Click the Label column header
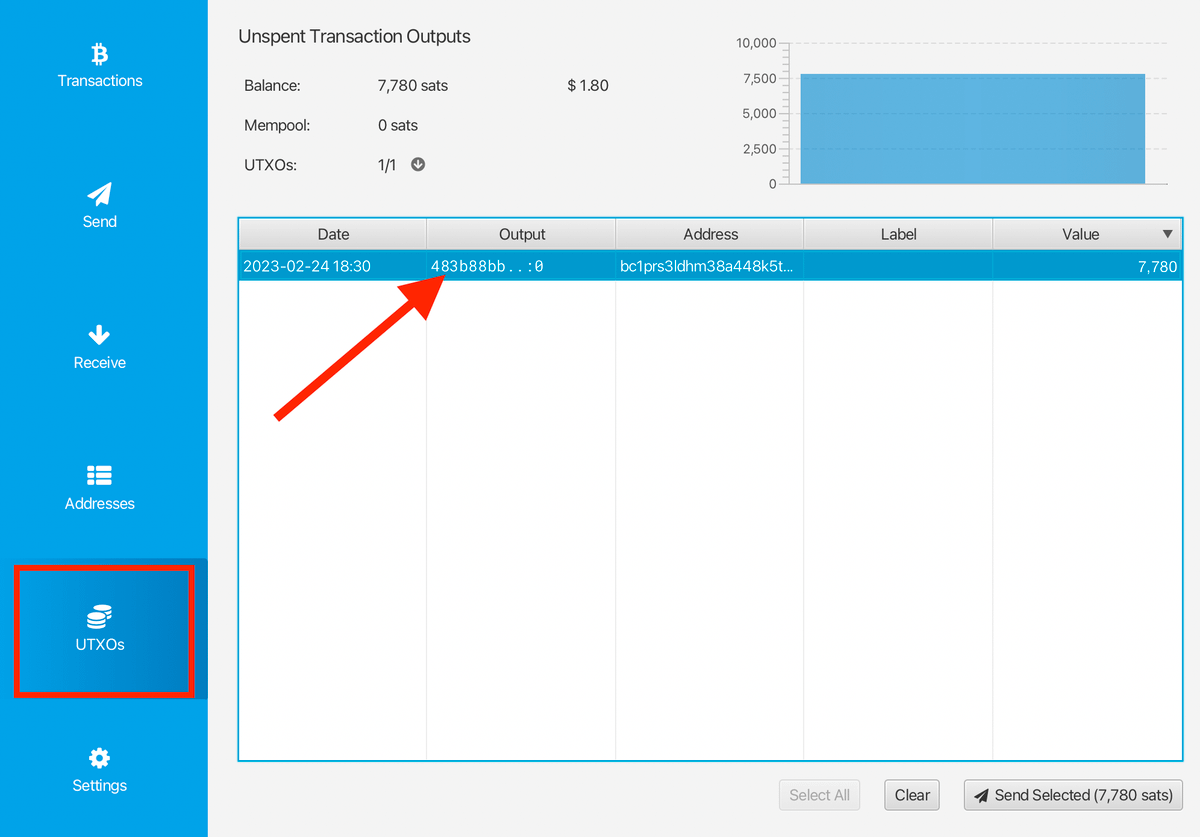This screenshot has width=1200, height=837. [x=898, y=234]
